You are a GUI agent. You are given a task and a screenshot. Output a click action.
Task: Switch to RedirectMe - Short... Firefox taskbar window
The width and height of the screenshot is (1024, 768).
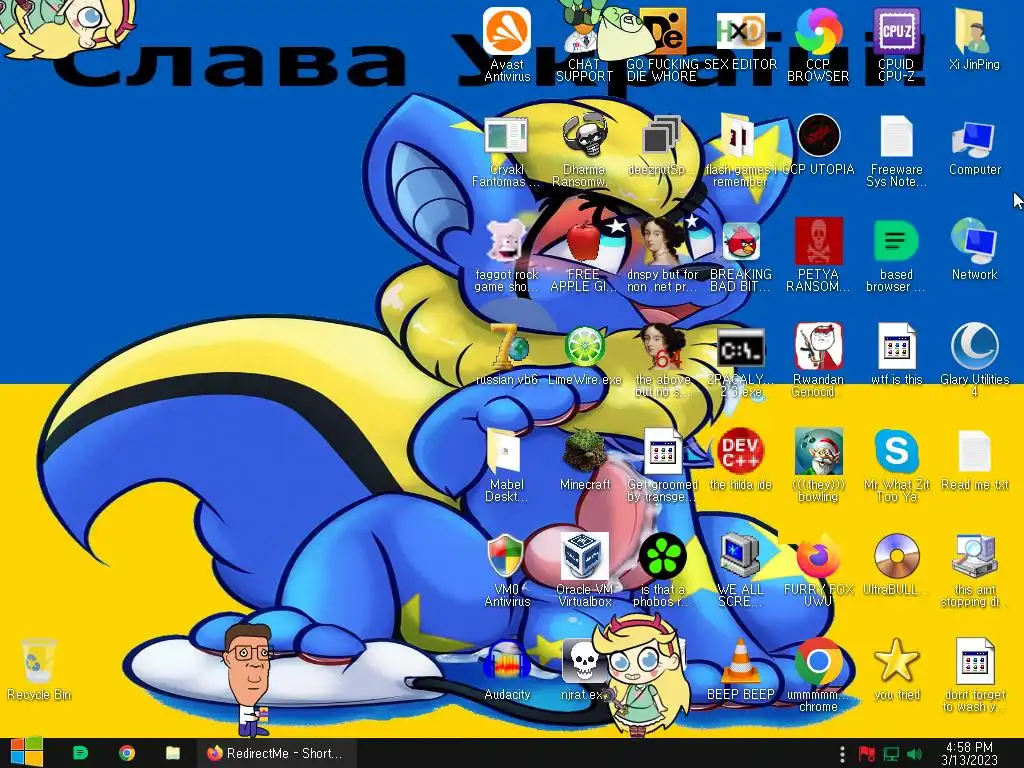276,753
